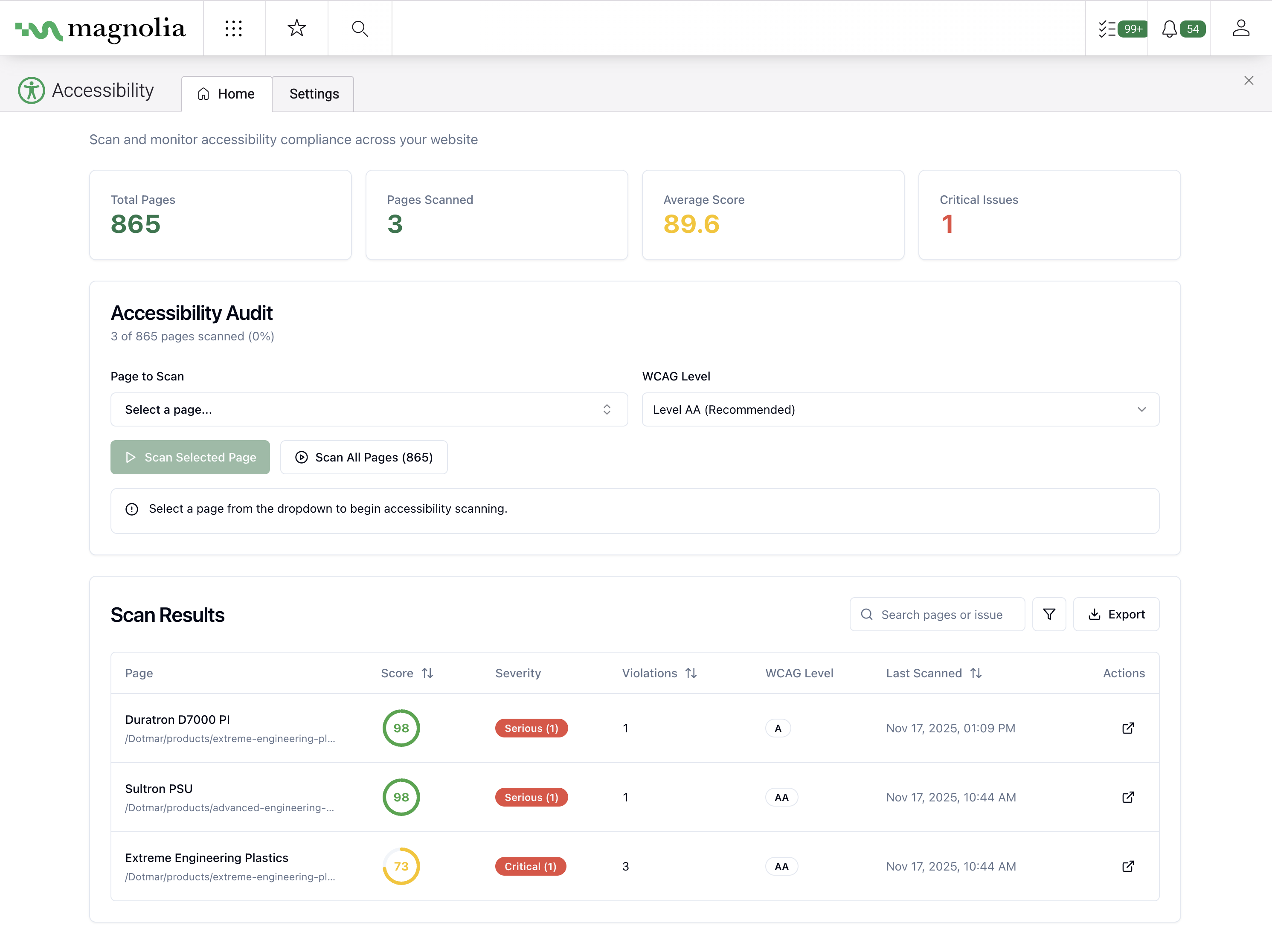
Task: Sort the Violations column
Action: [691, 673]
